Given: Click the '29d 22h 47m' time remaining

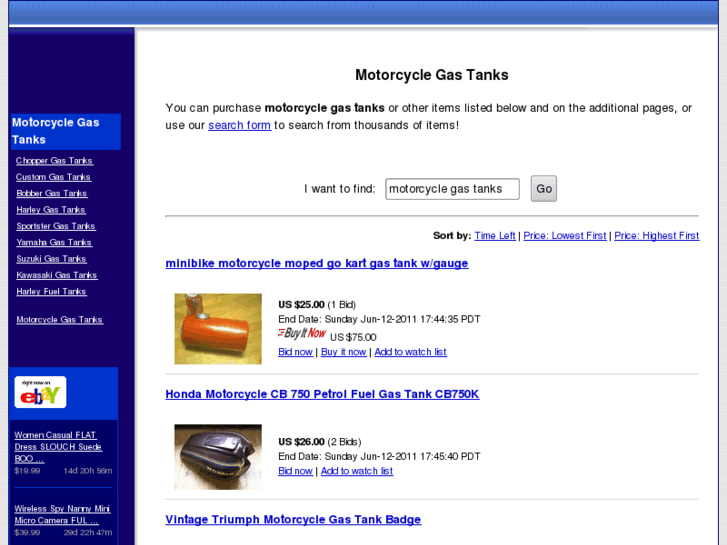Looking at the screenshot, I should 88,532.
